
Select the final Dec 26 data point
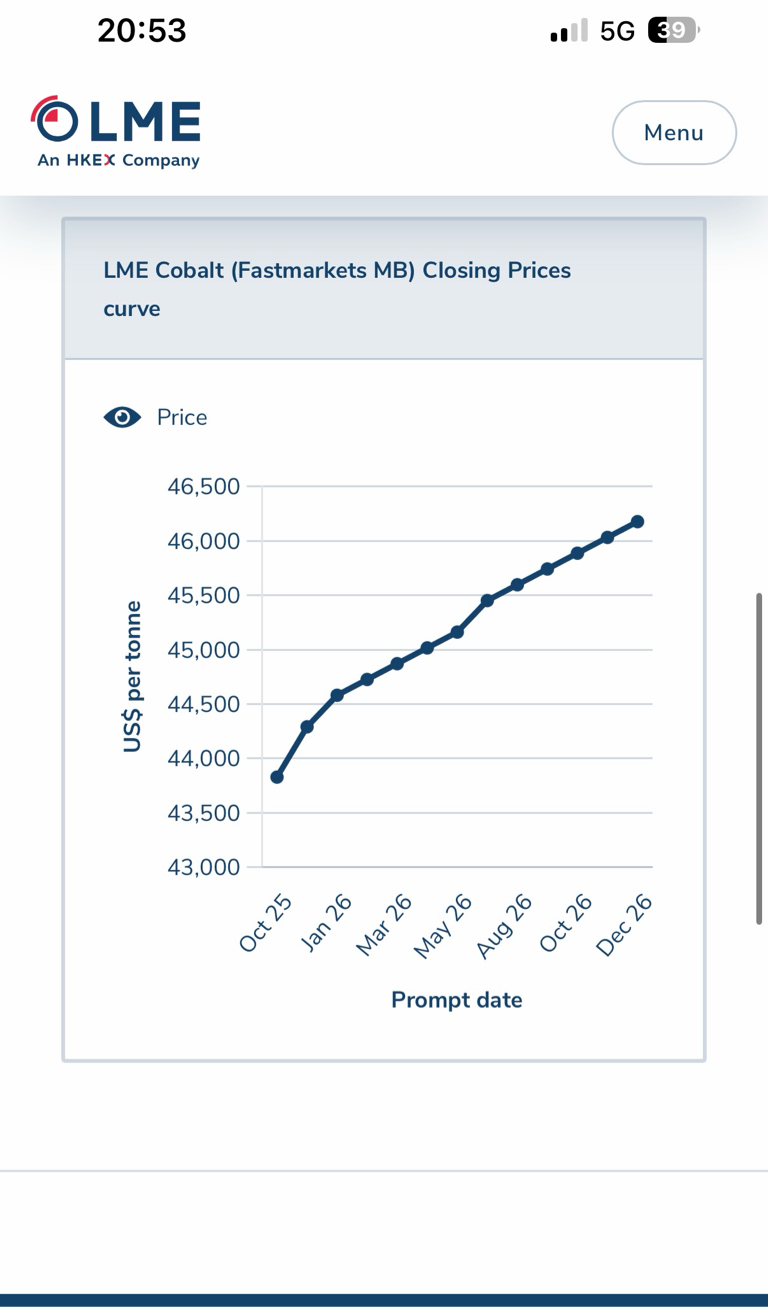pos(637,522)
